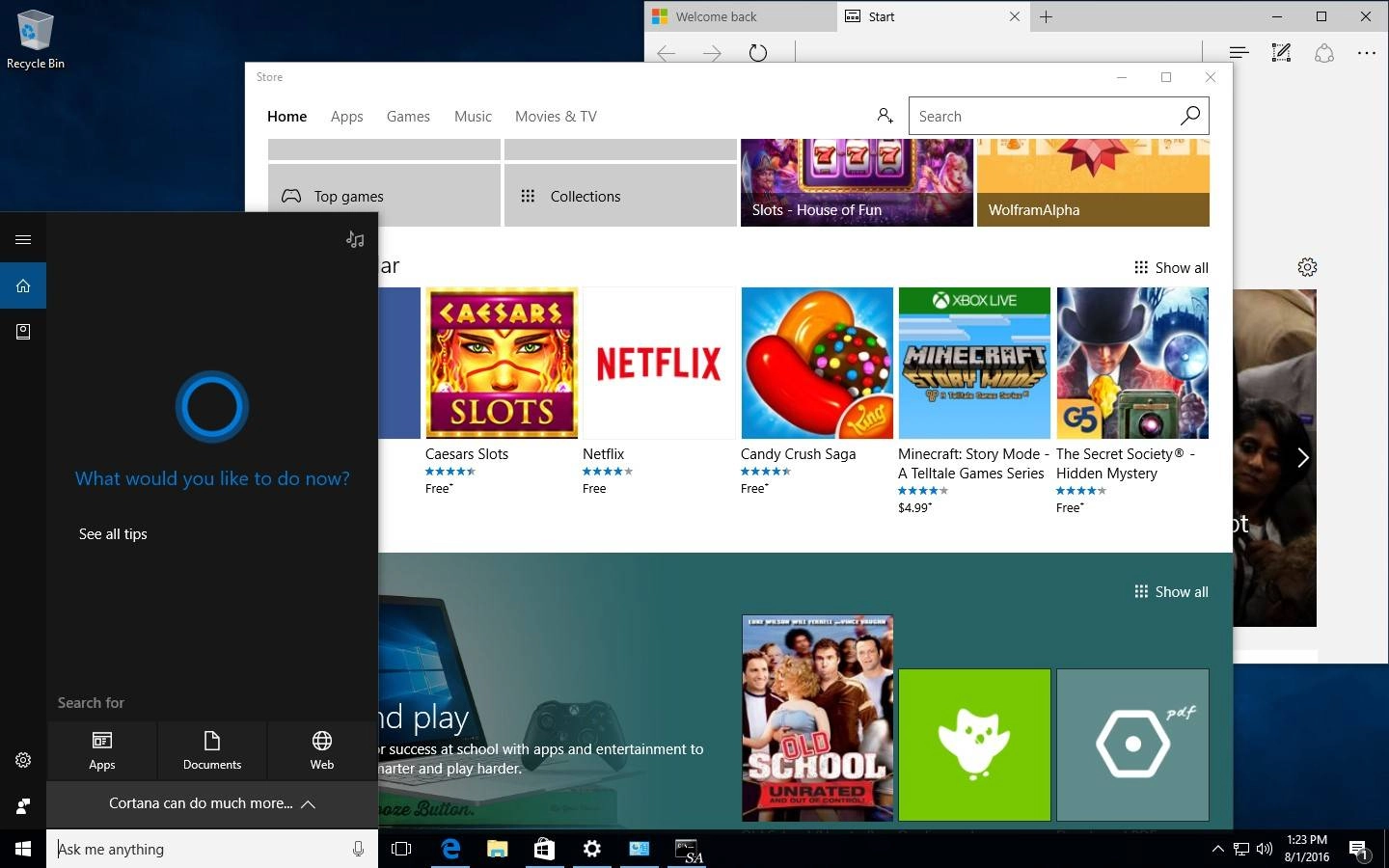Click the next arrow on Edge news carousel
1389x868 pixels.
pyautogui.click(x=1302, y=457)
